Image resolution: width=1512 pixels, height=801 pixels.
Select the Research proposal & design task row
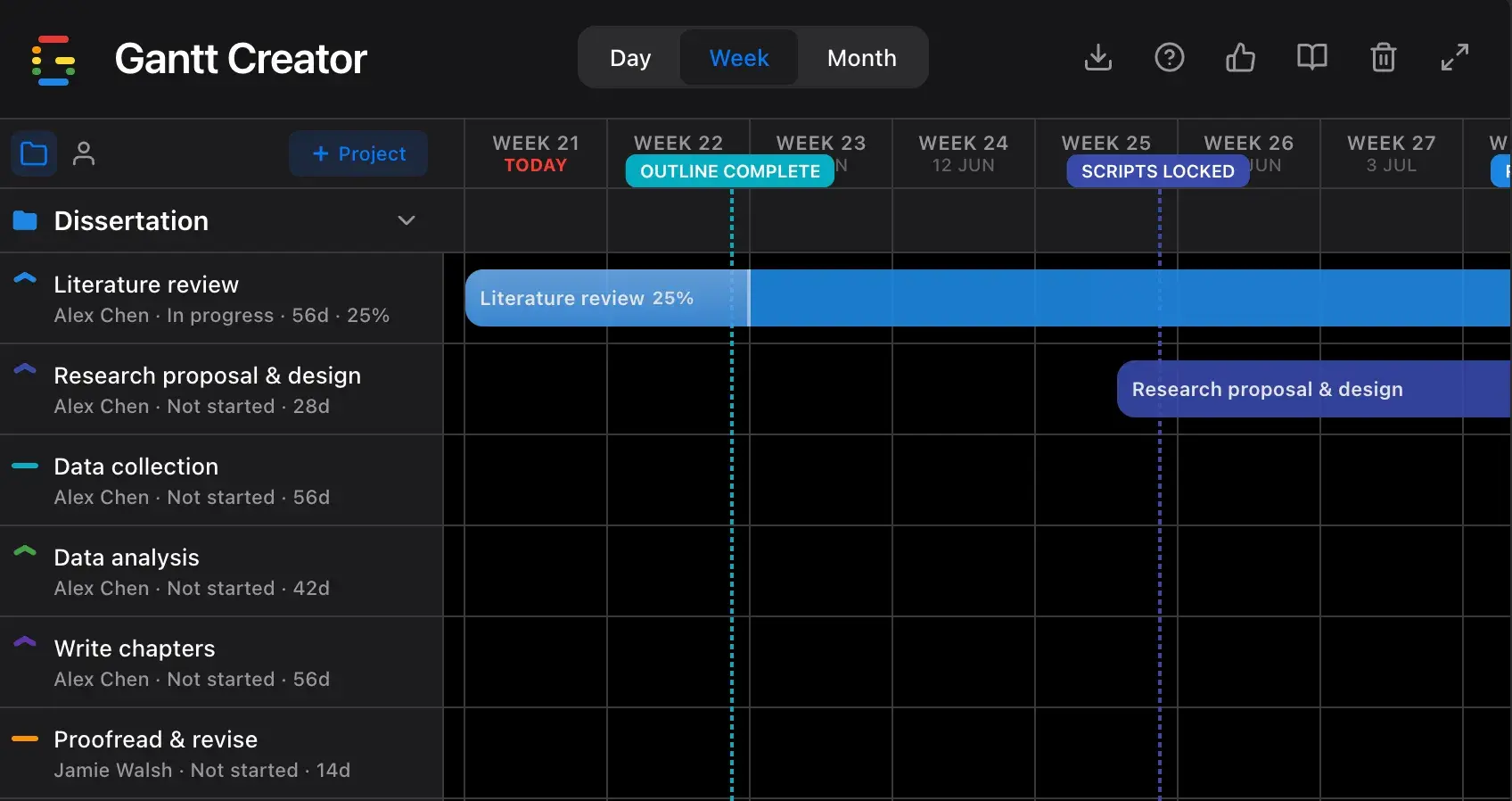(221, 390)
